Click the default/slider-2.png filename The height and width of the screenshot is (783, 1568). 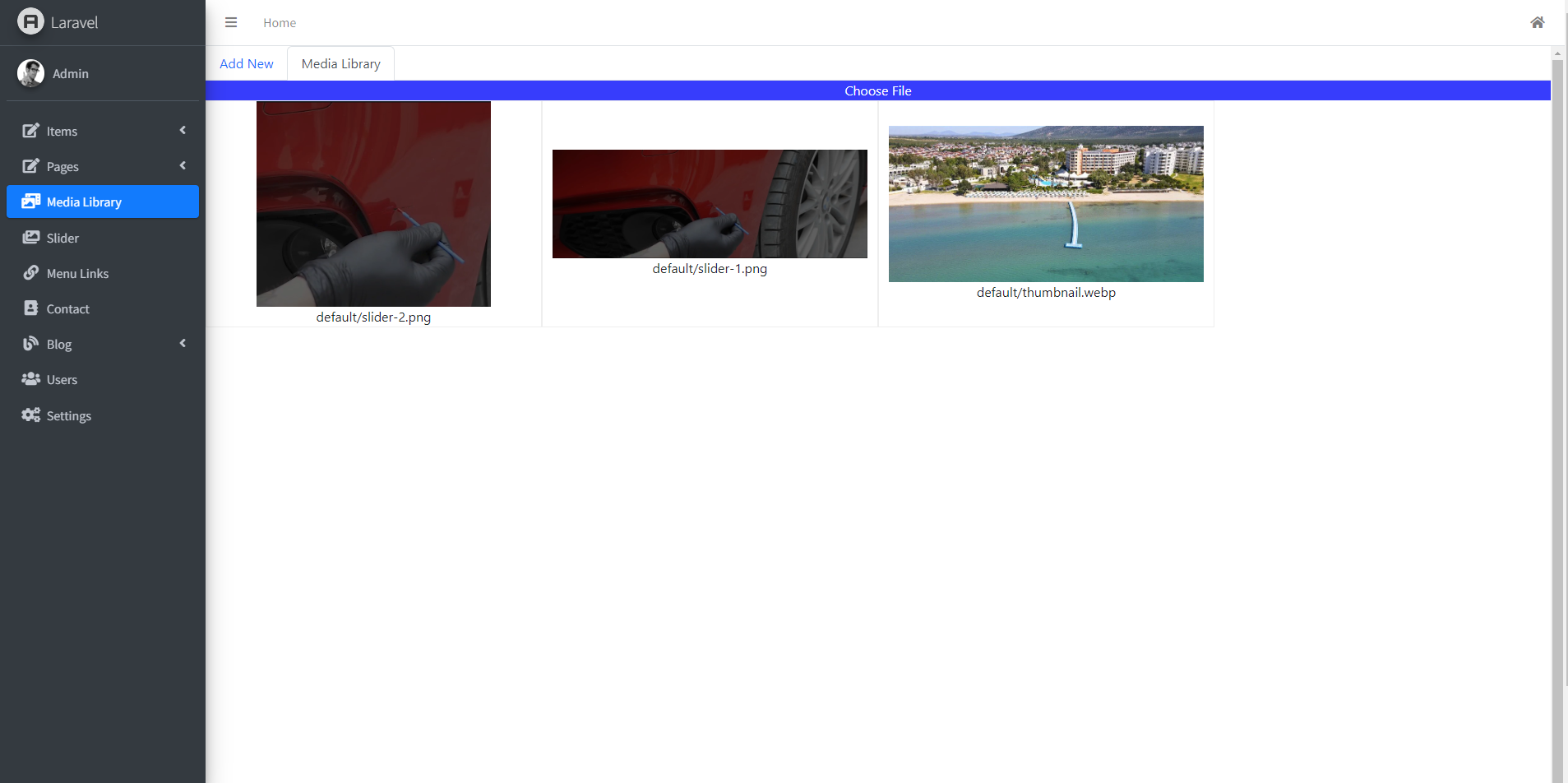tap(373, 317)
